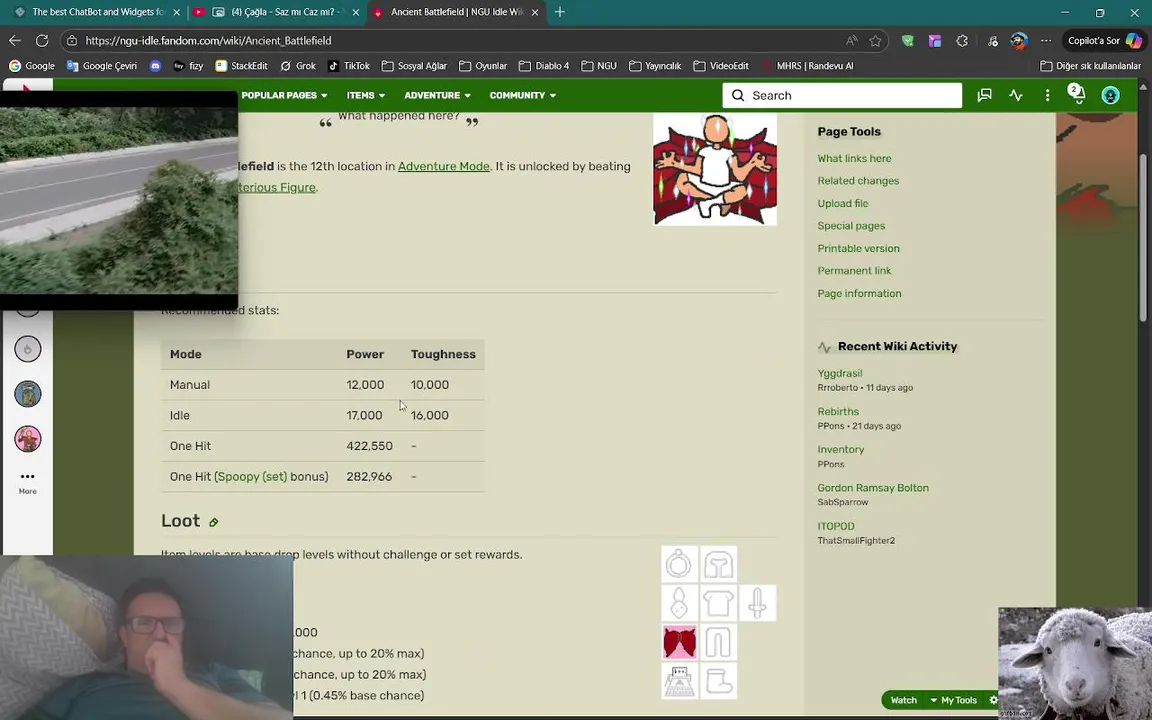Open the browser profile avatar
The height and width of the screenshot is (720, 1152).
point(1018,41)
